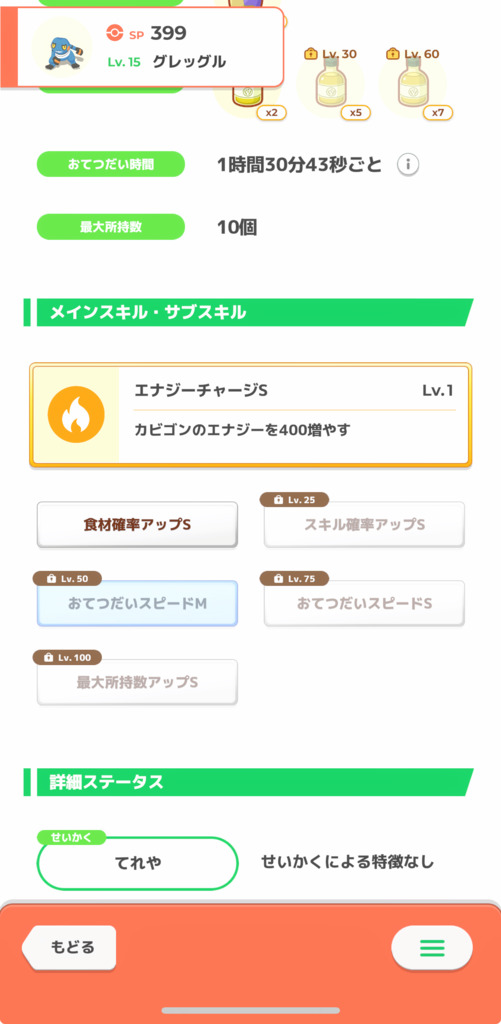Select the 食材確率アップS sub skill

[x=137, y=524]
